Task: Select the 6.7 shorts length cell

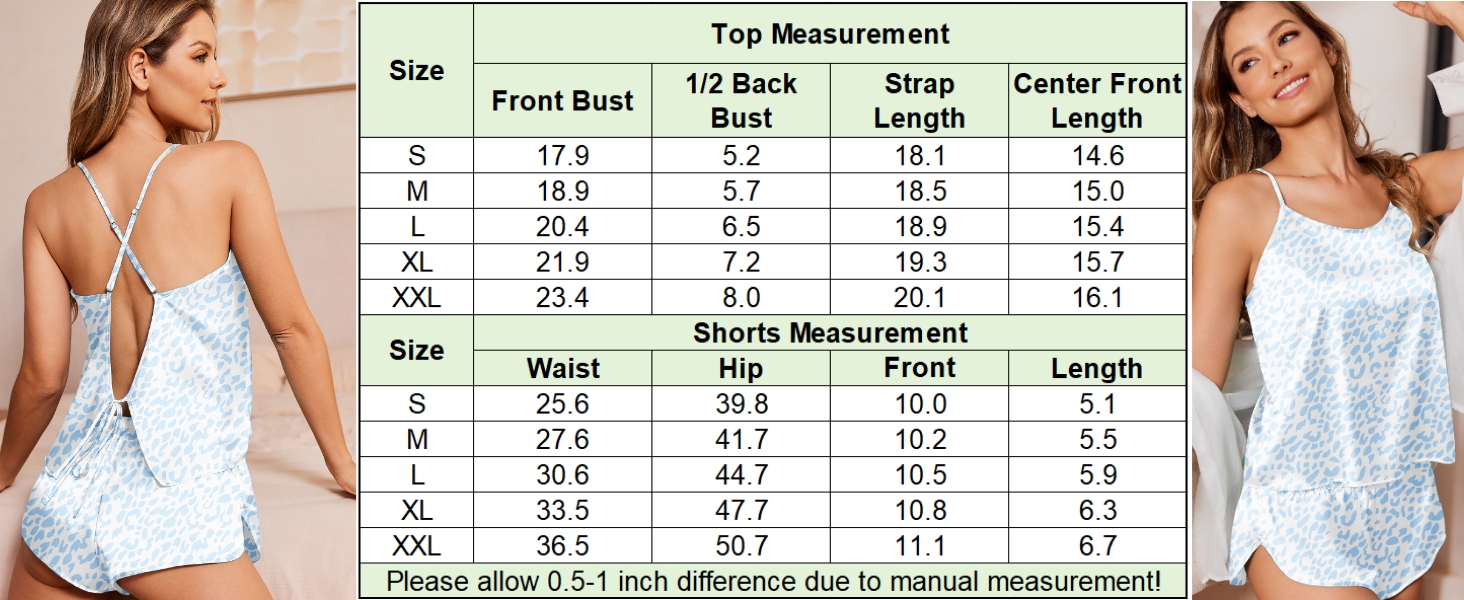Action: click(1097, 546)
